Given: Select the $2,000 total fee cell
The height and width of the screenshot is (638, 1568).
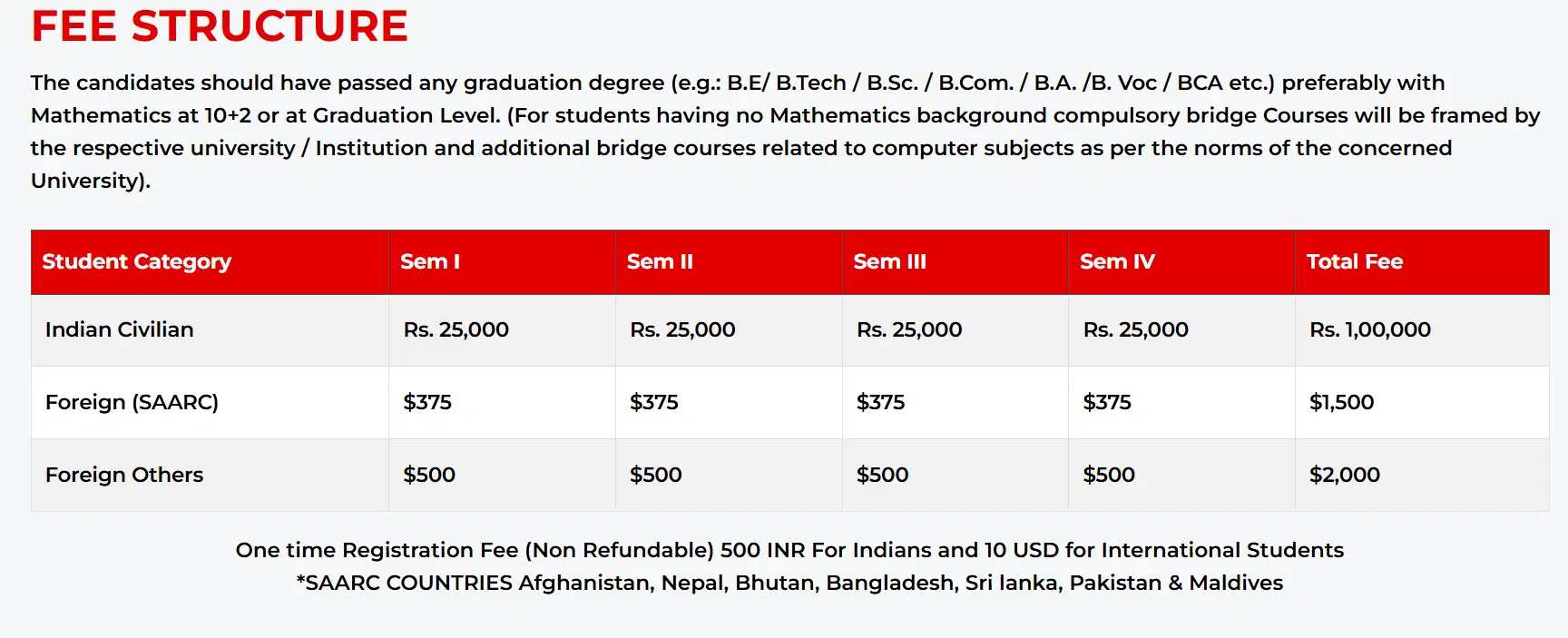Looking at the screenshot, I should click(x=1344, y=475).
